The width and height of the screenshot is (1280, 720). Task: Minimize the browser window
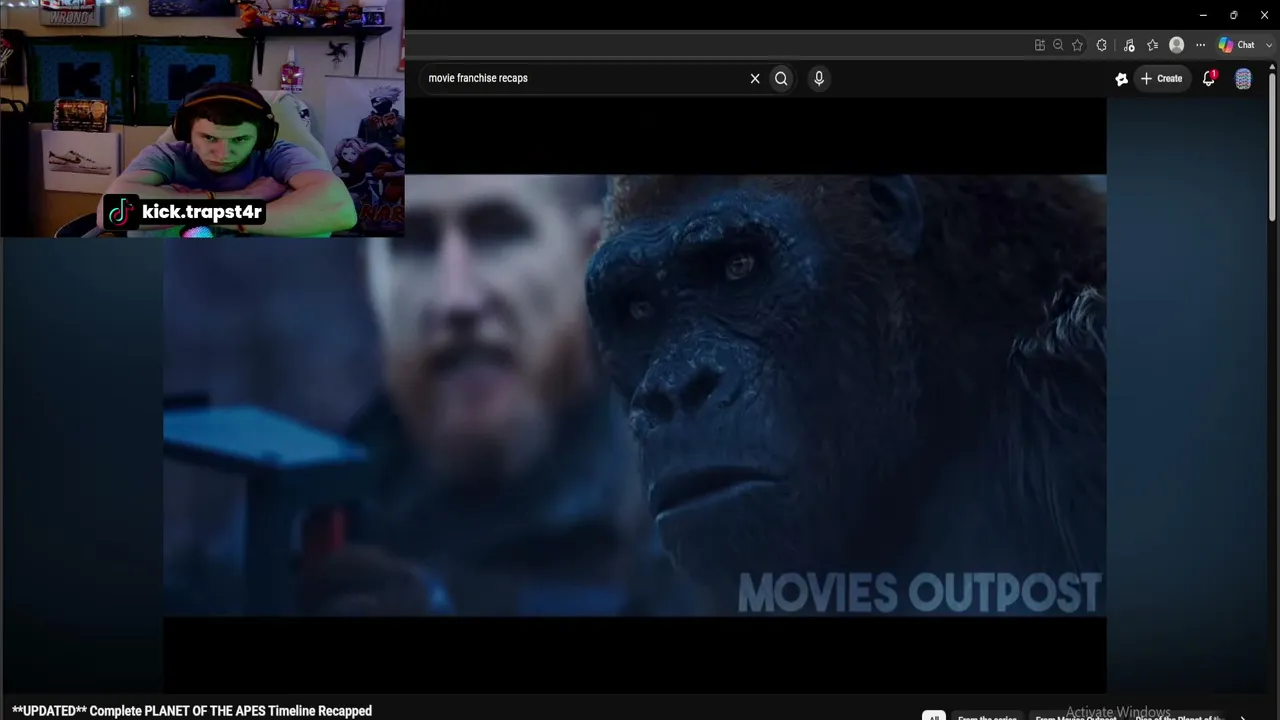[1203, 15]
